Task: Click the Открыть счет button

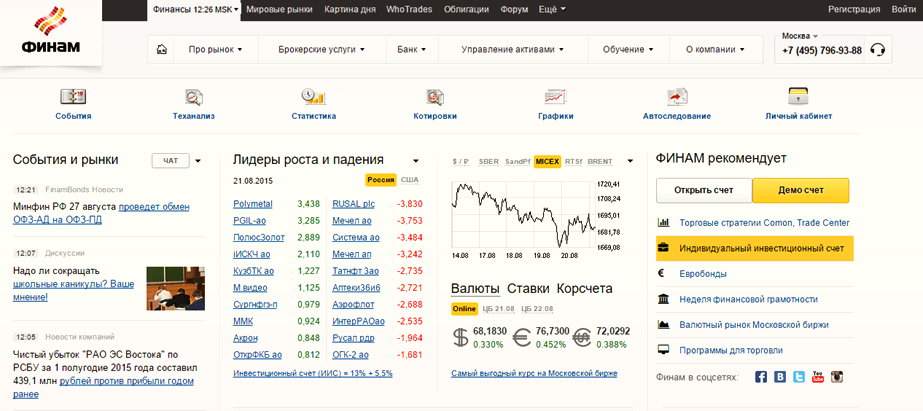Action: 704,190
